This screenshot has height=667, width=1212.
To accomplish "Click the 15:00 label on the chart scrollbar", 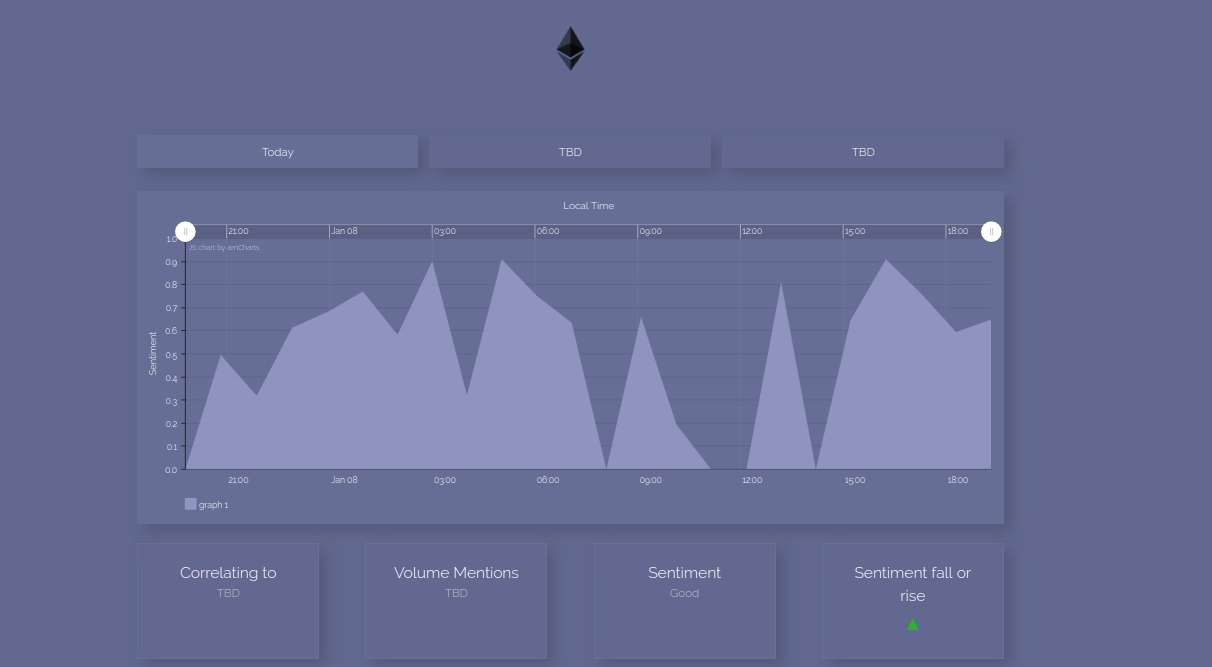I will pyautogui.click(x=855, y=231).
